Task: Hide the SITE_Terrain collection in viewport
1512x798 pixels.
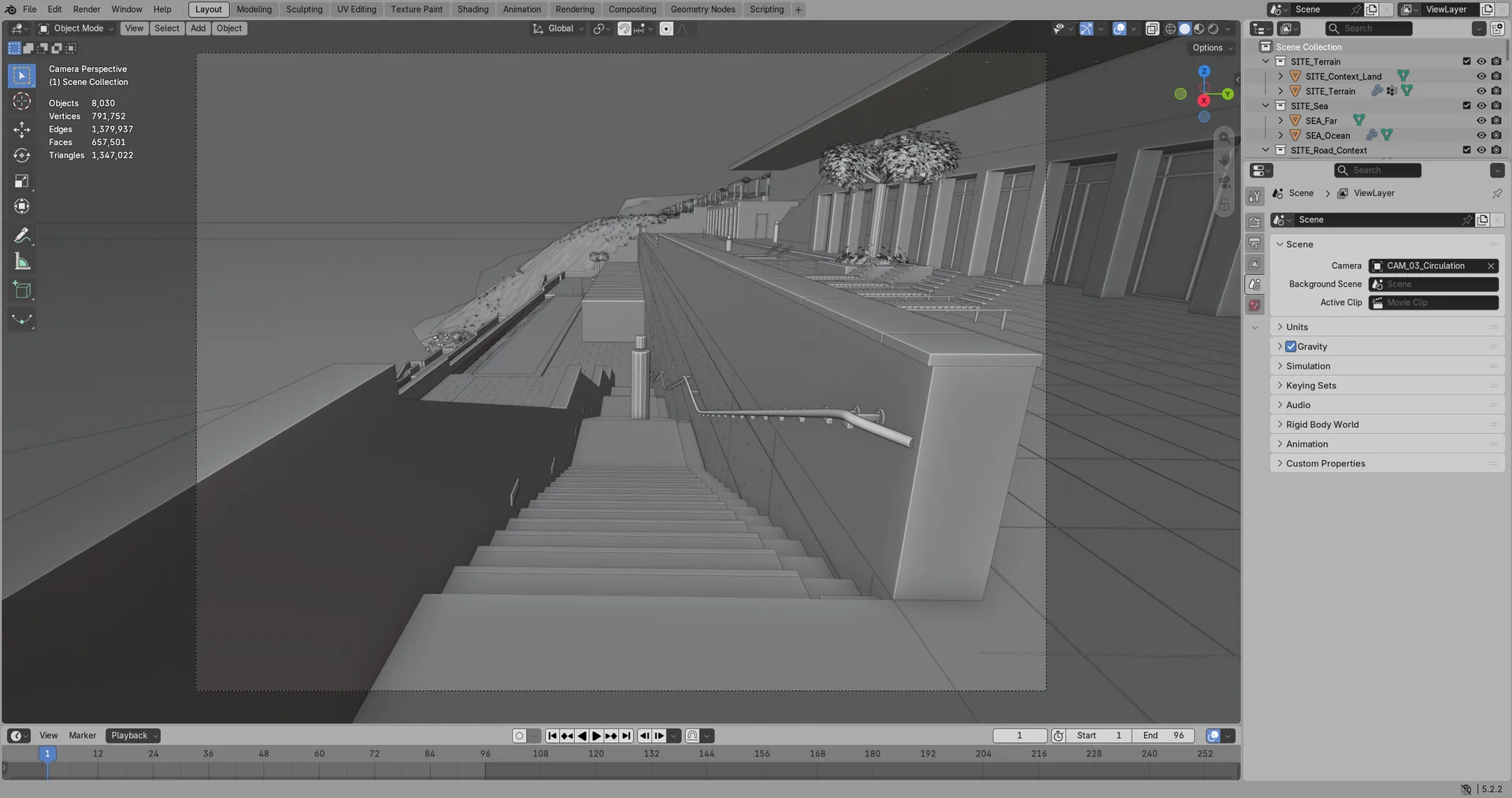Action: point(1481,61)
